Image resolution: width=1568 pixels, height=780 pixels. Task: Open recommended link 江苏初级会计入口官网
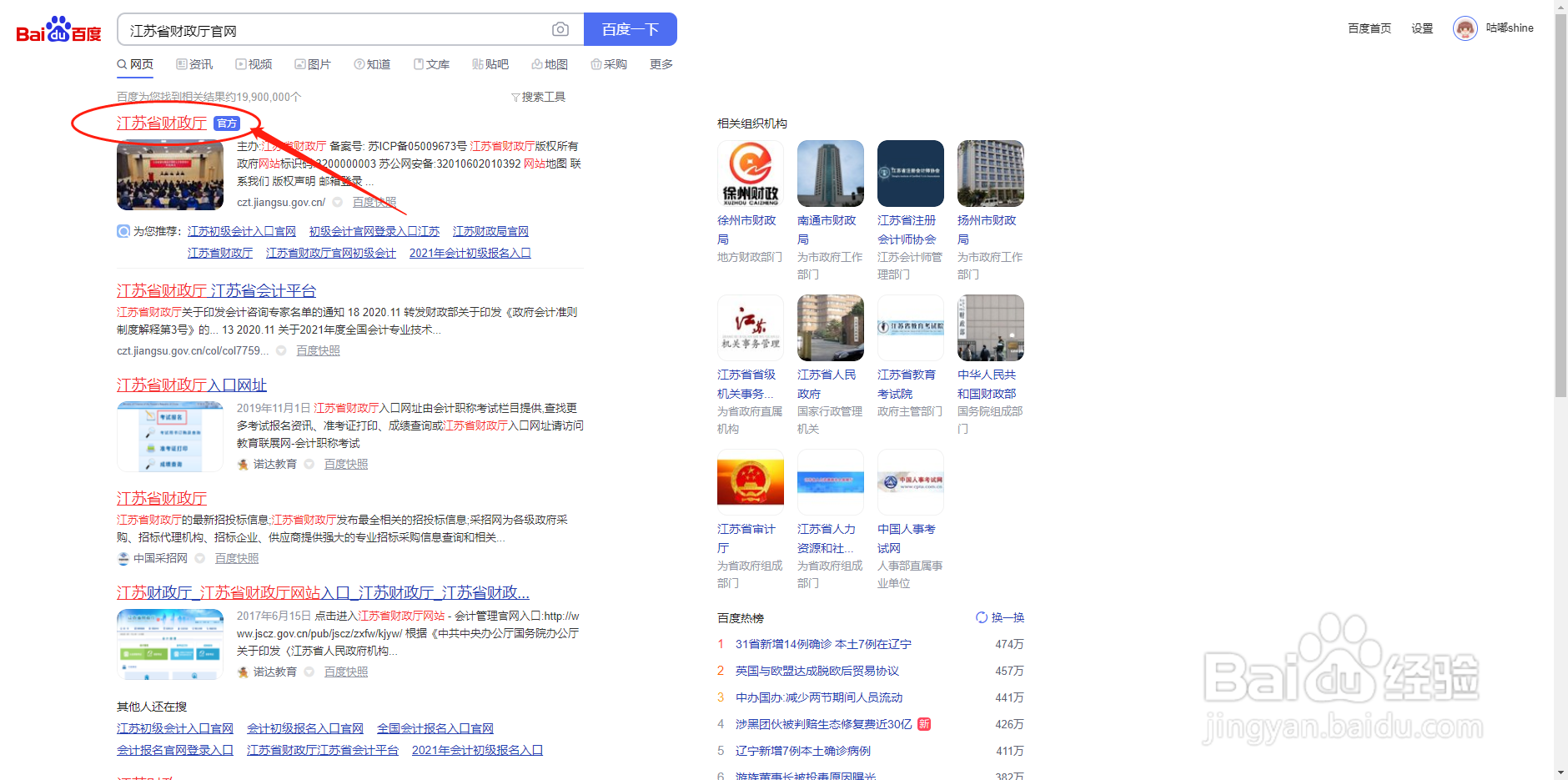click(x=242, y=231)
